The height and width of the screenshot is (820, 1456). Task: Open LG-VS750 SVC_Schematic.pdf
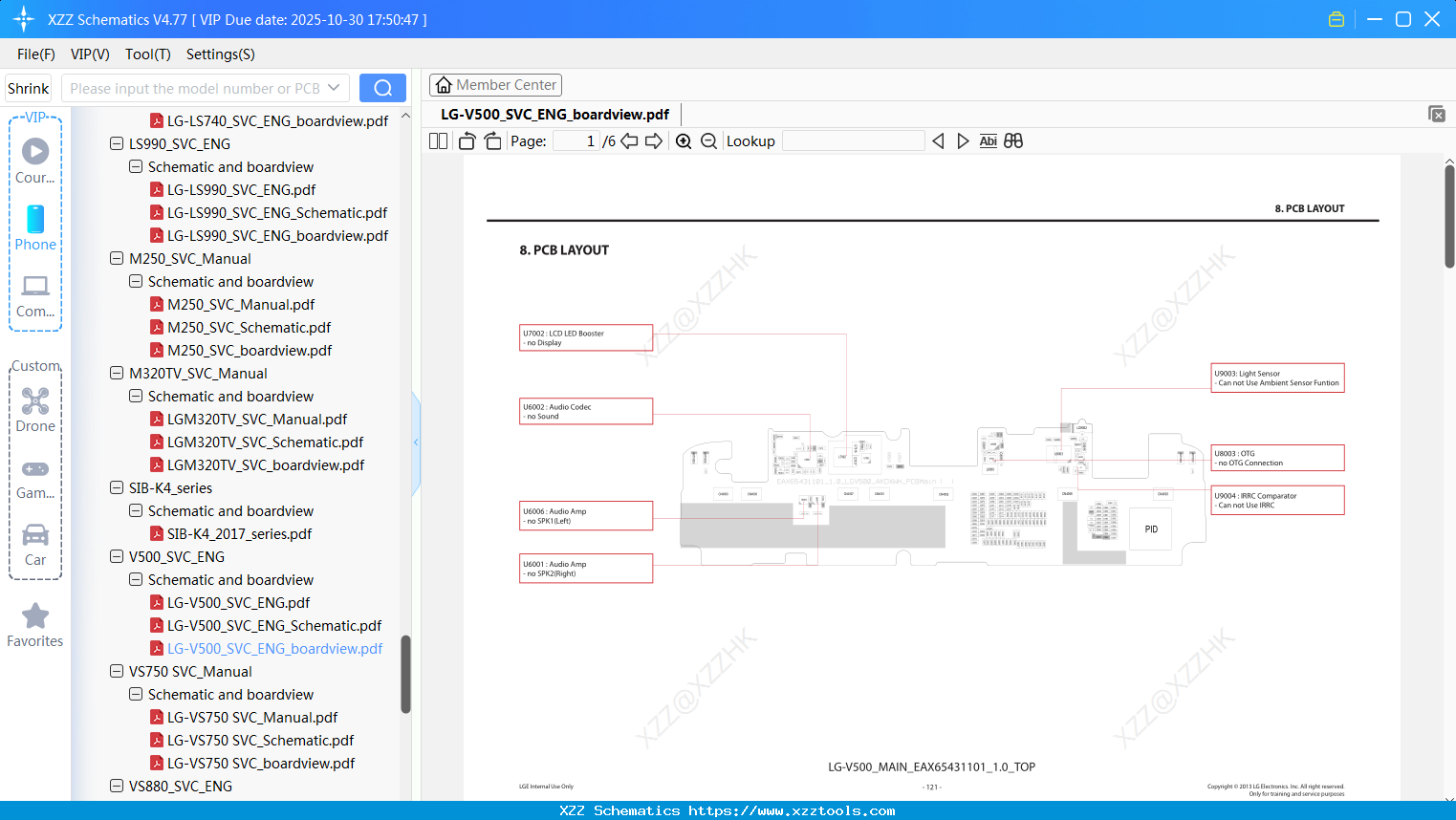coord(252,741)
